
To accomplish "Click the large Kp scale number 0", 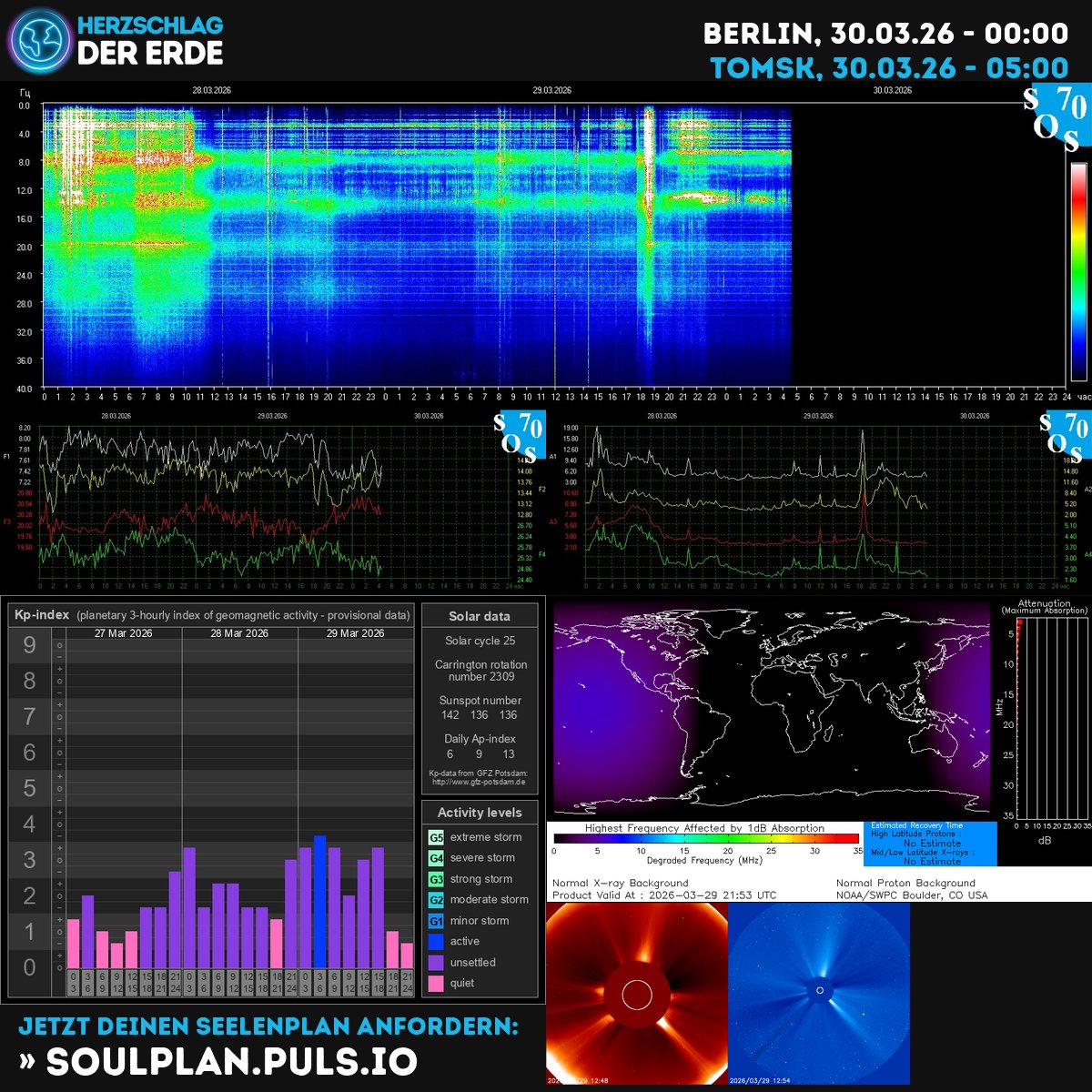I will pyautogui.click(x=30, y=967).
